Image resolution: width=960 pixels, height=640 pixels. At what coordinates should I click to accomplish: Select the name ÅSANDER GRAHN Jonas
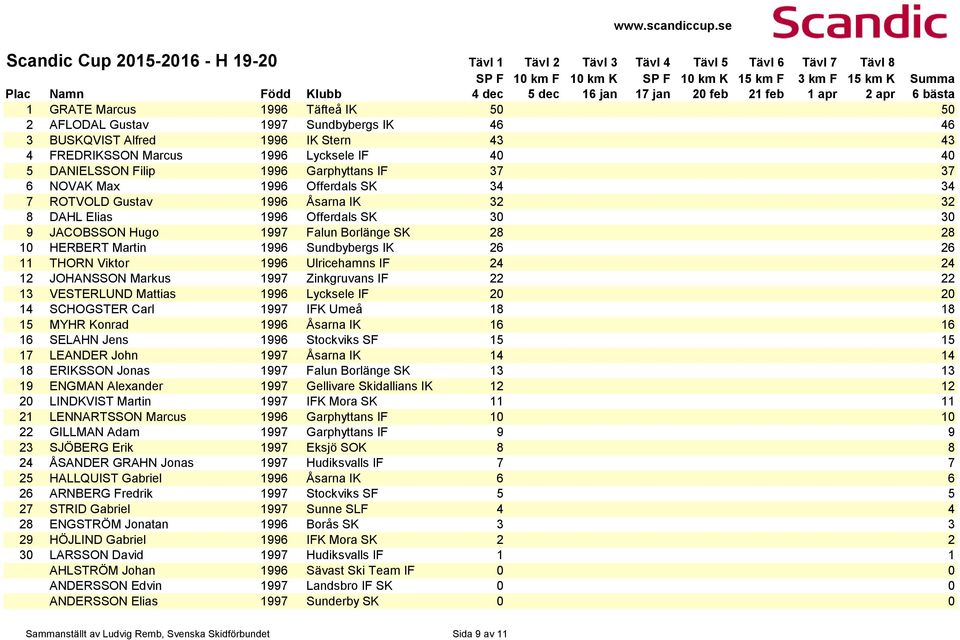coord(121,462)
